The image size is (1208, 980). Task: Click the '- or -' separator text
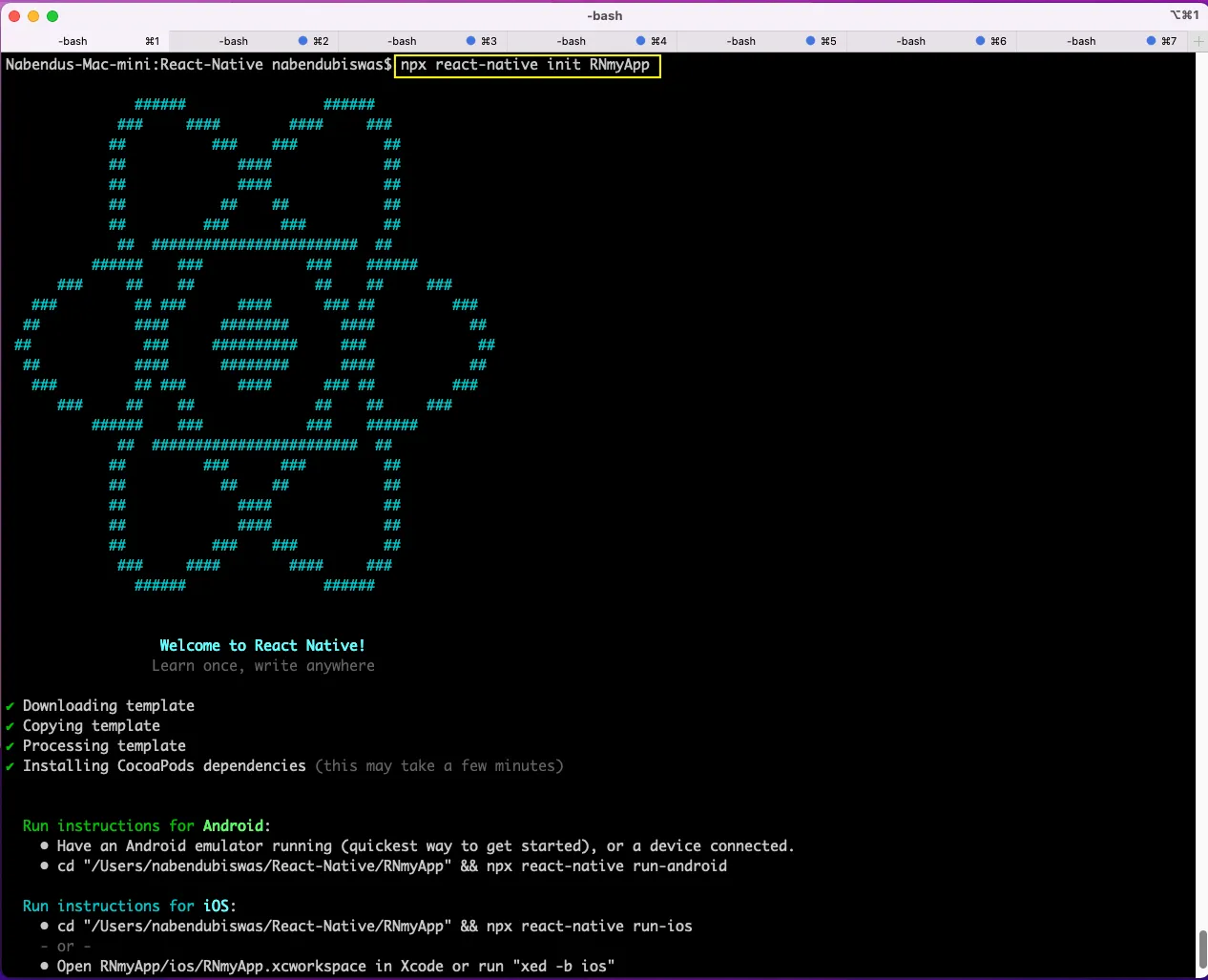click(x=66, y=947)
